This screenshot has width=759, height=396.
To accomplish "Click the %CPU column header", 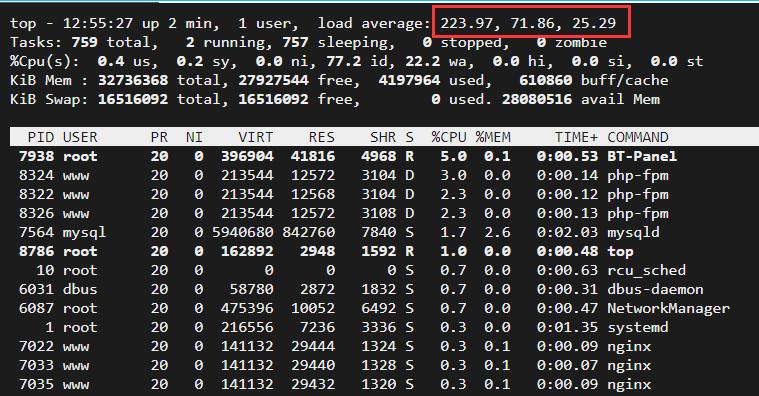I will pyautogui.click(x=449, y=137).
